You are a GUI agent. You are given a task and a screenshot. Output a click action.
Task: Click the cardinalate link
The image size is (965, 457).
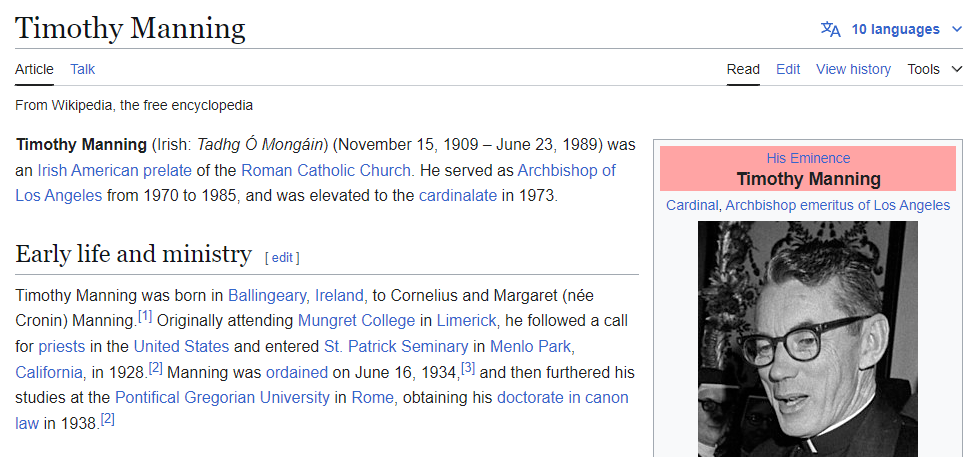pos(457,195)
